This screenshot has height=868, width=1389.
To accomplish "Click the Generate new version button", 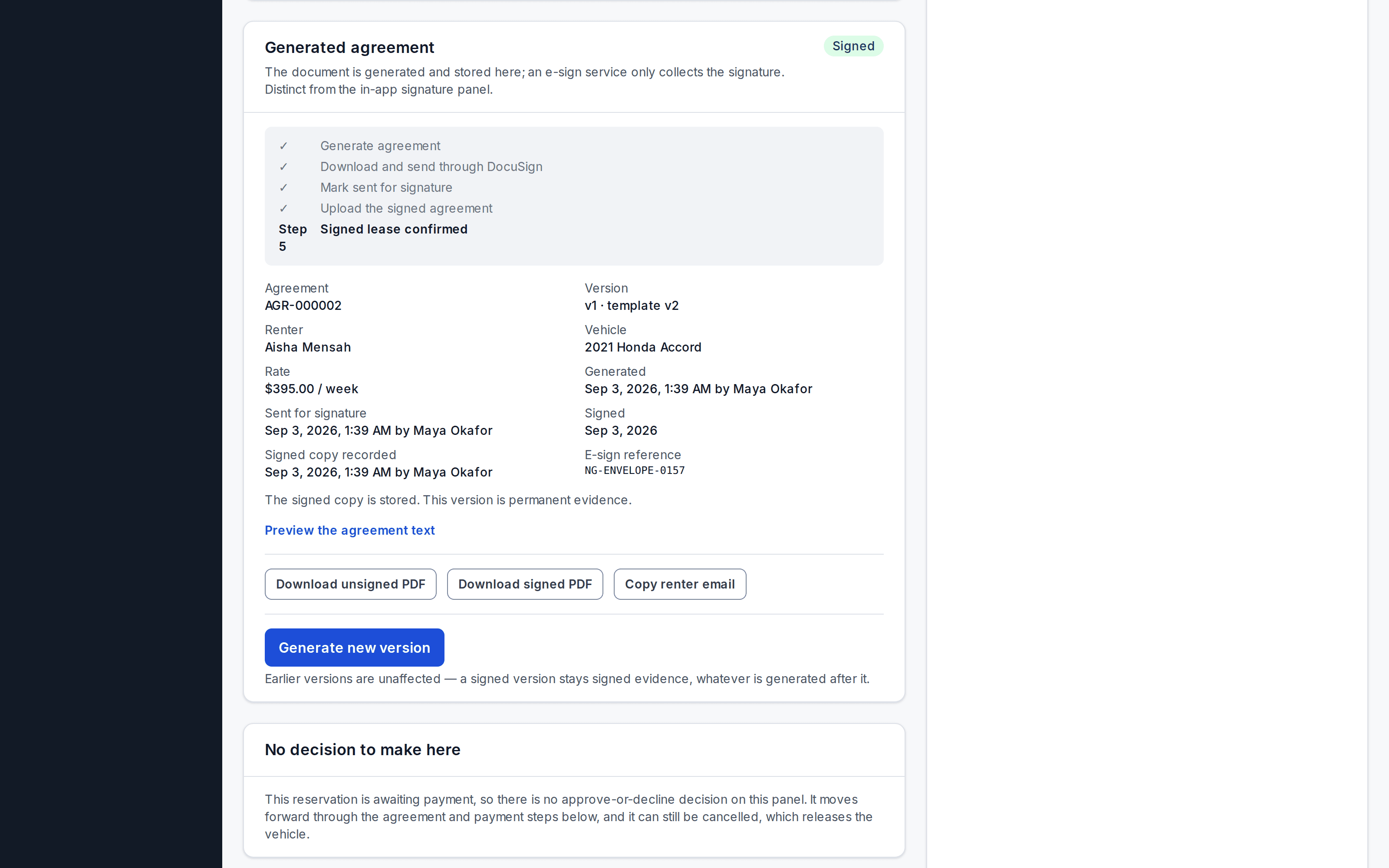I will click(x=354, y=648).
